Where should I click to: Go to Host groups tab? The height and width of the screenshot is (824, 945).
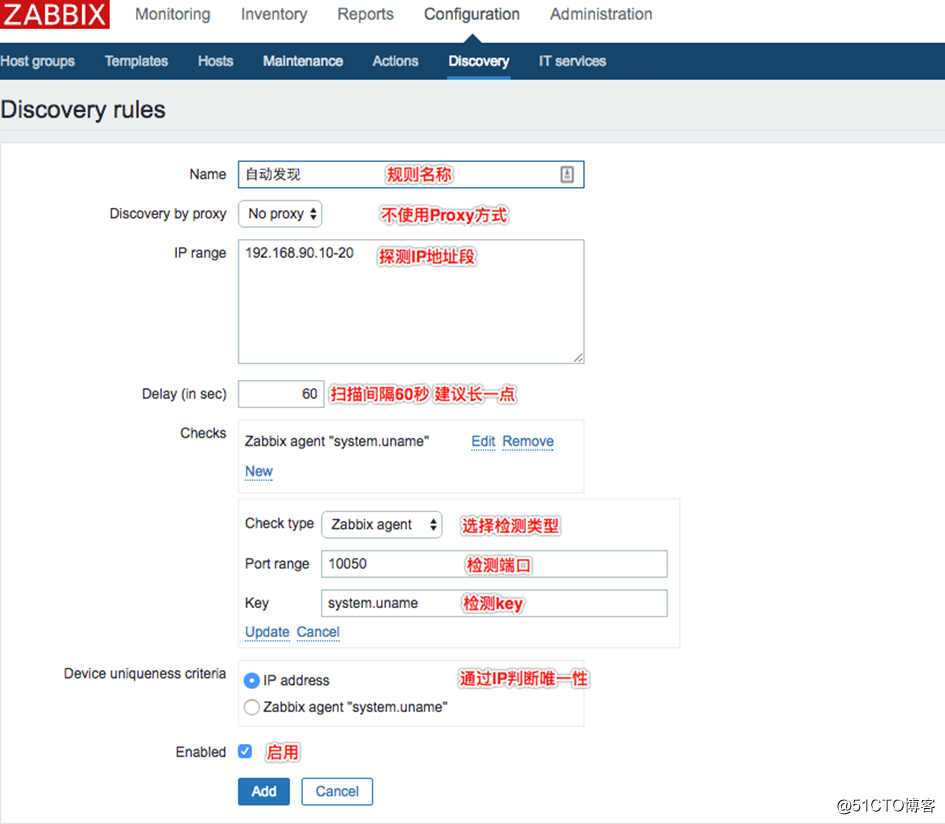pos(37,61)
